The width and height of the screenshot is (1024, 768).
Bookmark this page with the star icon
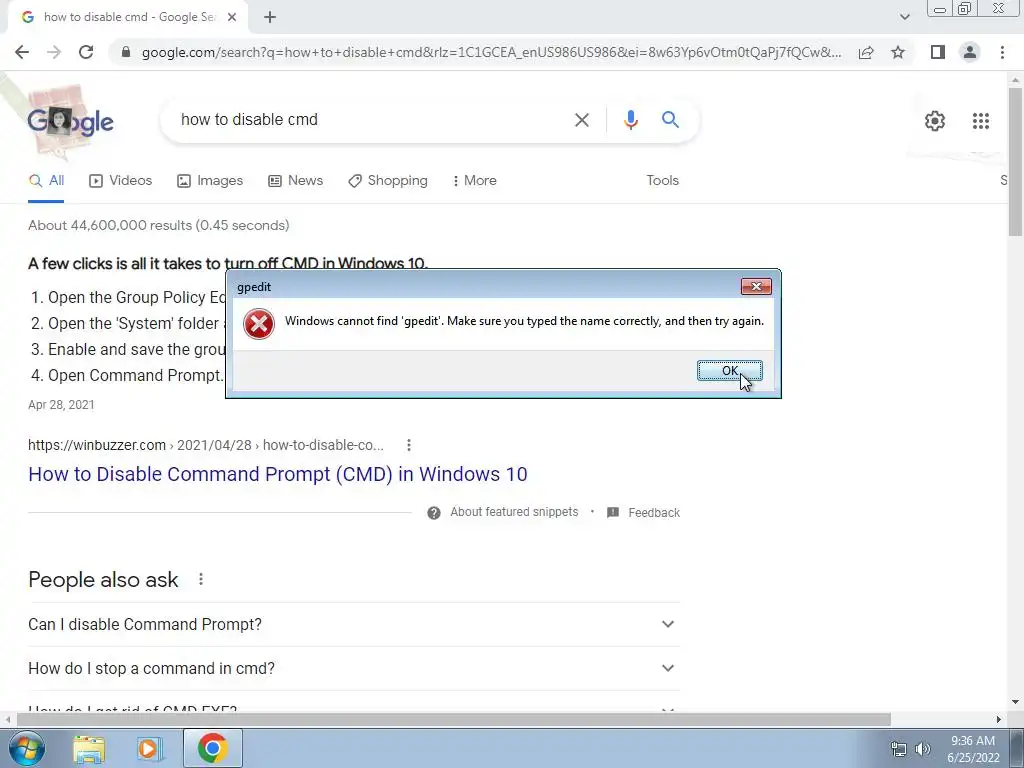[898, 52]
